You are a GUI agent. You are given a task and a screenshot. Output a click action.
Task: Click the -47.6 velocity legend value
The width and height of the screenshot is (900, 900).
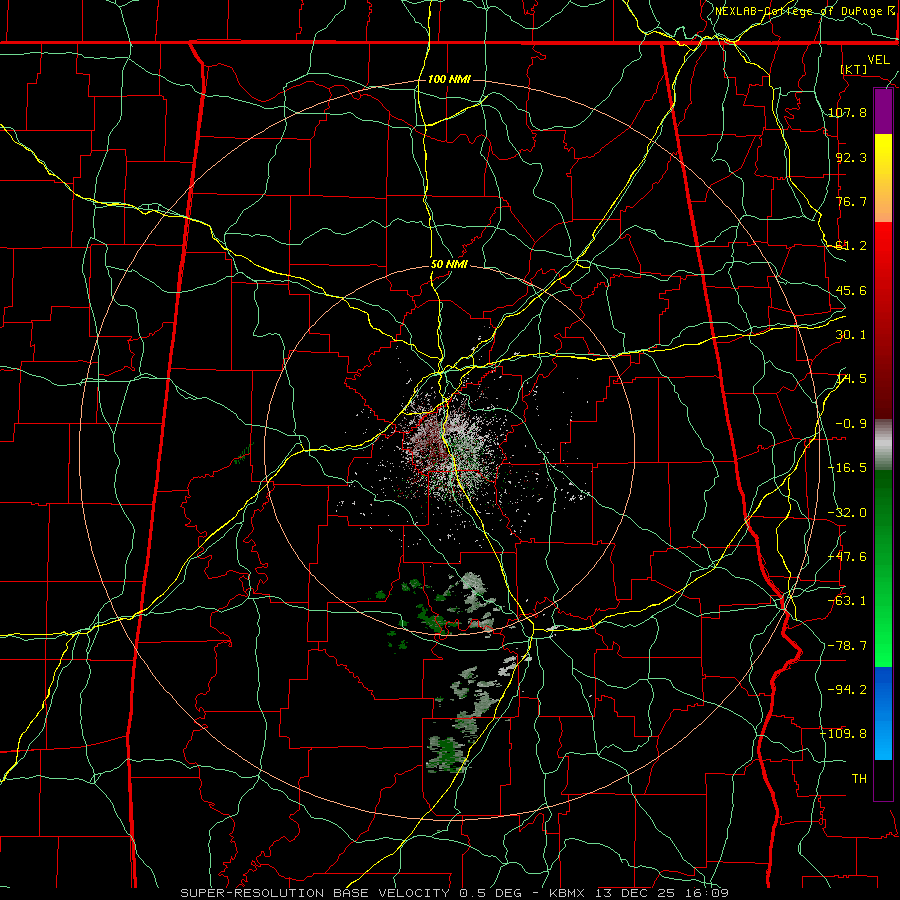[847, 557]
